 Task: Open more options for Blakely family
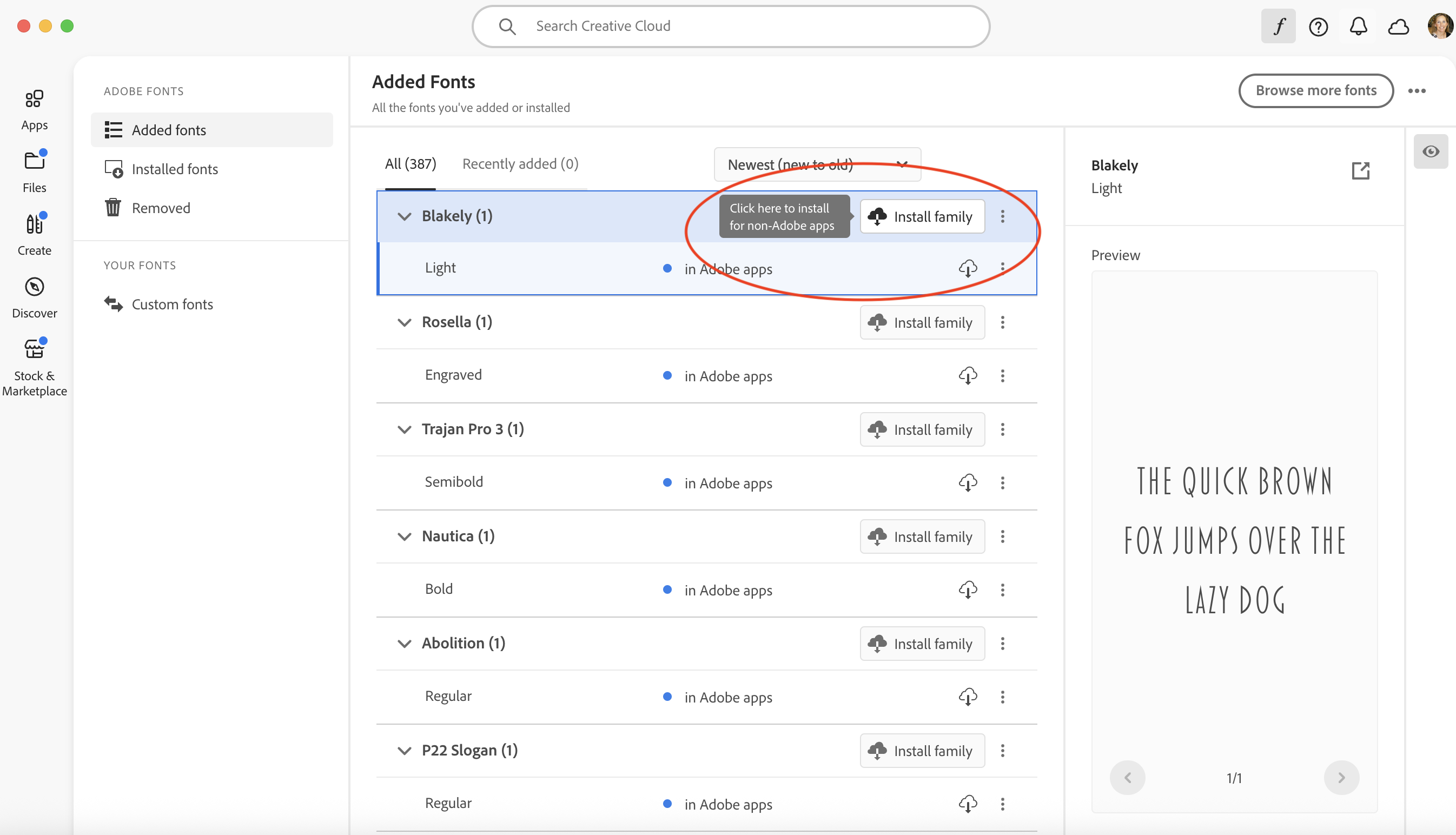(1002, 216)
